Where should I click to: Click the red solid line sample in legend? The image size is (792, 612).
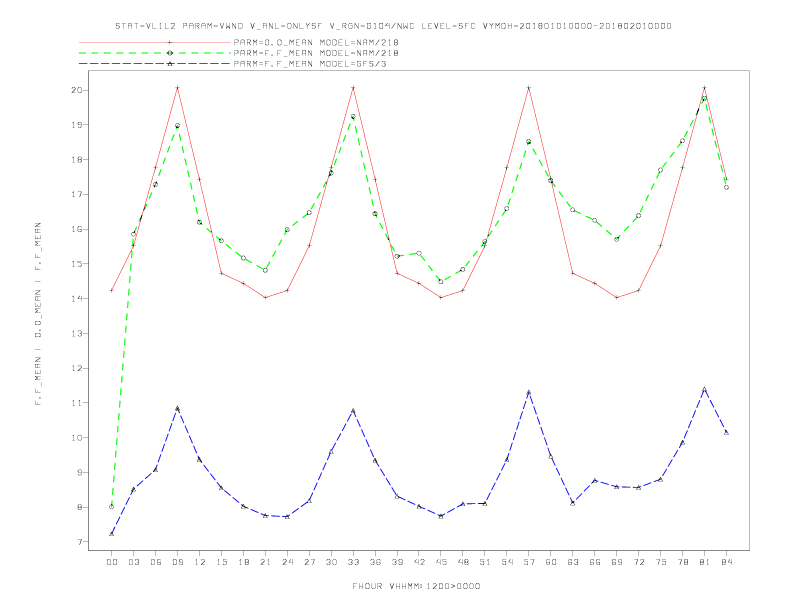(155, 42)
